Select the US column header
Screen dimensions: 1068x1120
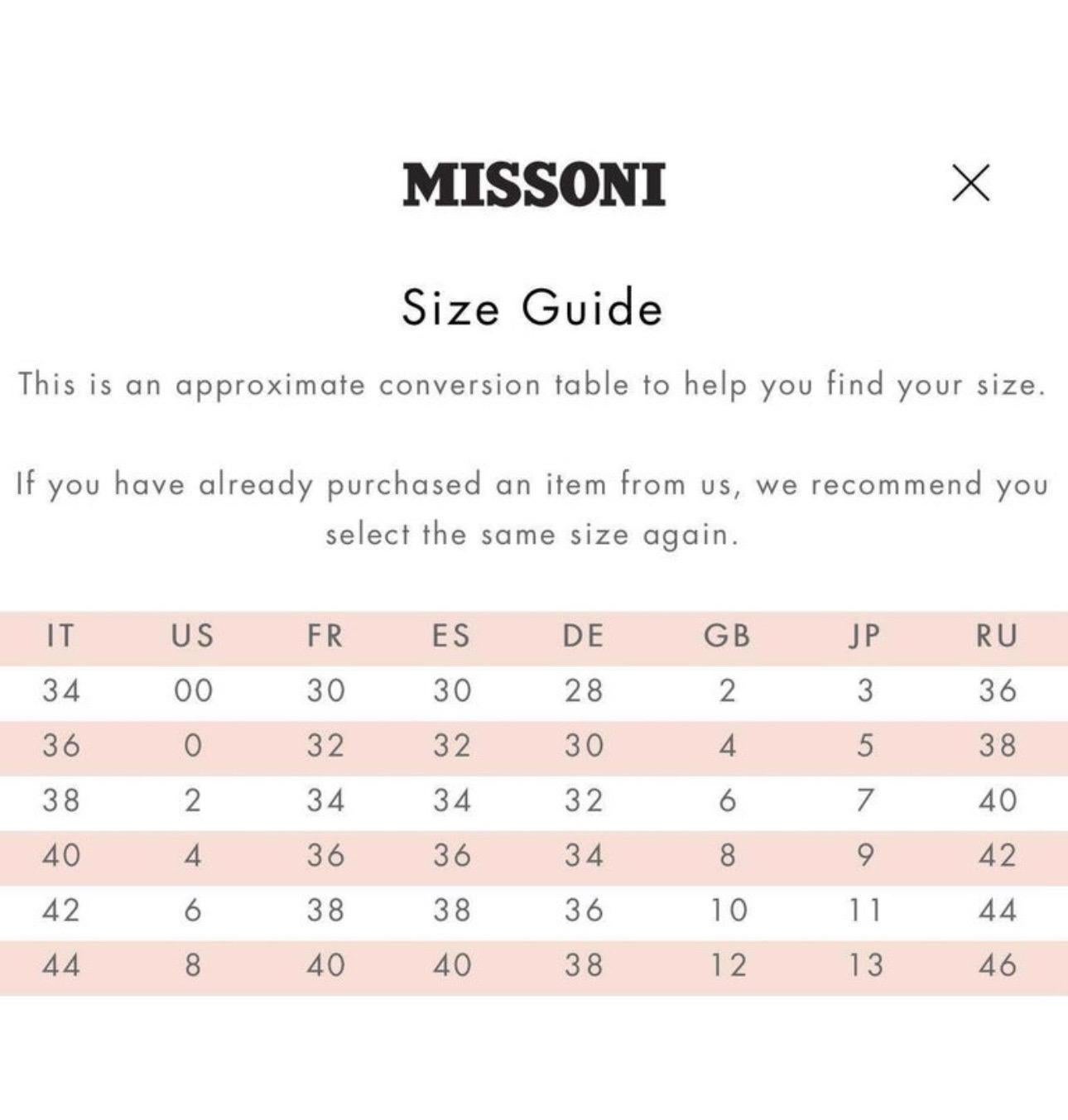pos(192,636)
